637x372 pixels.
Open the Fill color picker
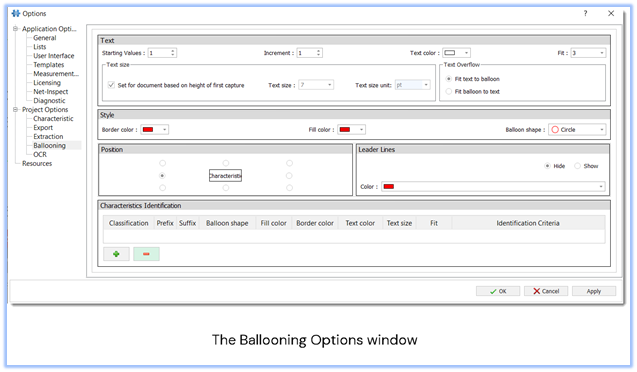351,130
